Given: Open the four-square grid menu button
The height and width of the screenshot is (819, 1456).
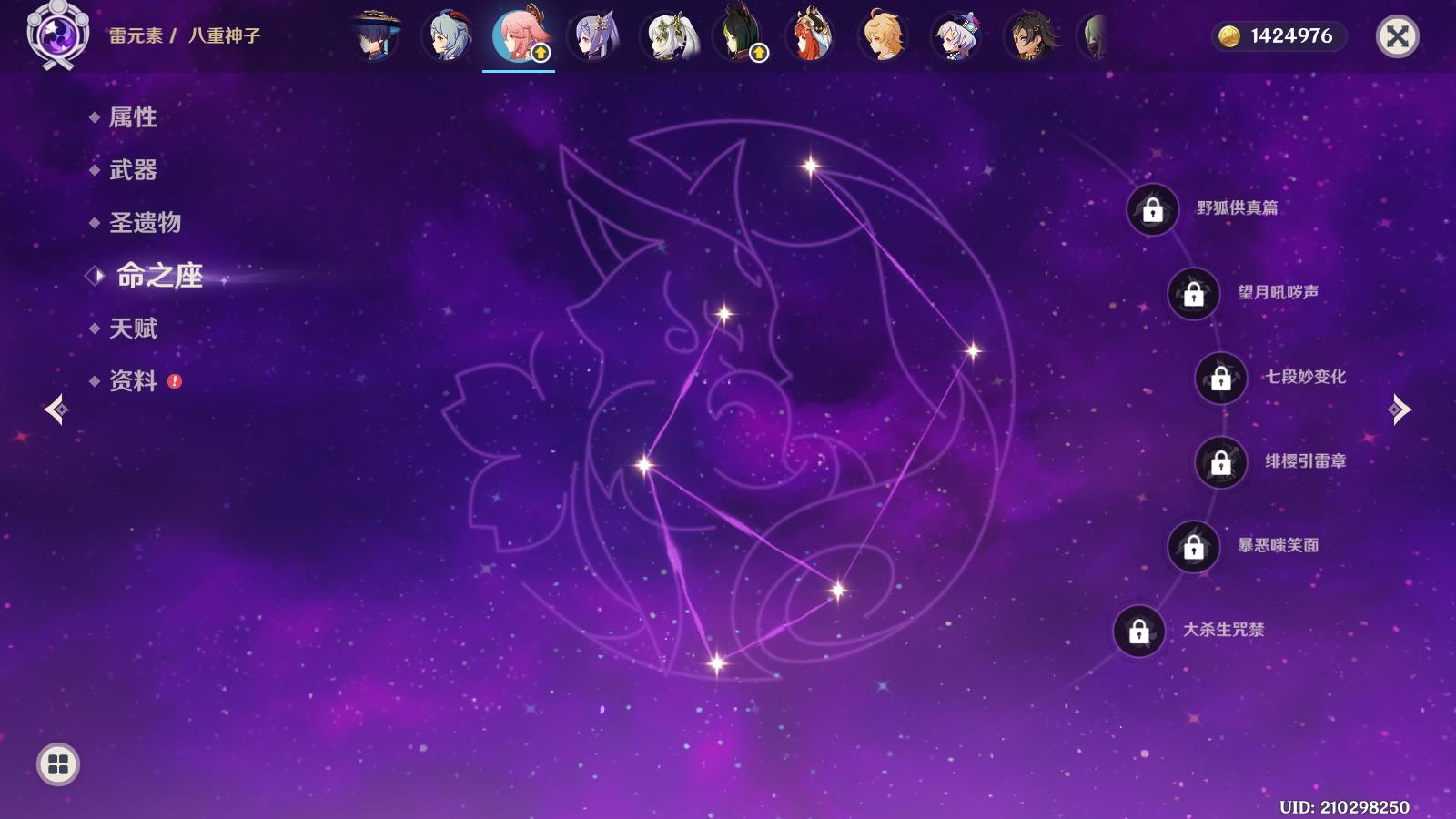Looking at the screenshot, I should pyautogui.click(x=58, y=764).
